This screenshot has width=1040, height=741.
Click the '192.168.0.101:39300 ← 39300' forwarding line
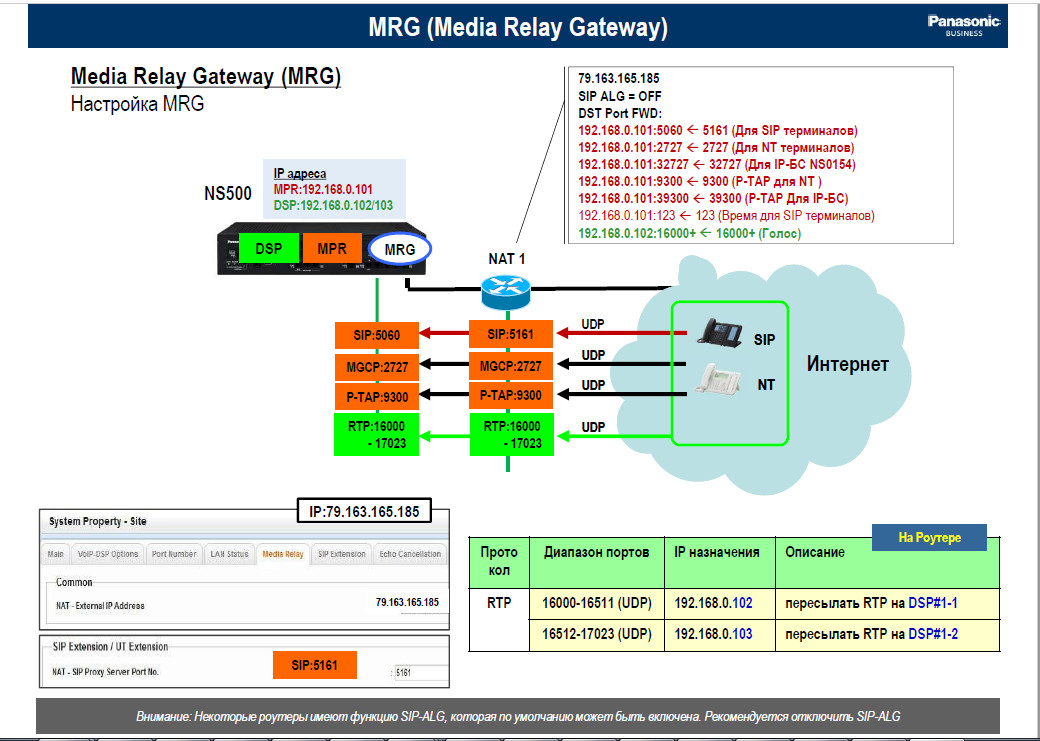pos(713,198)
